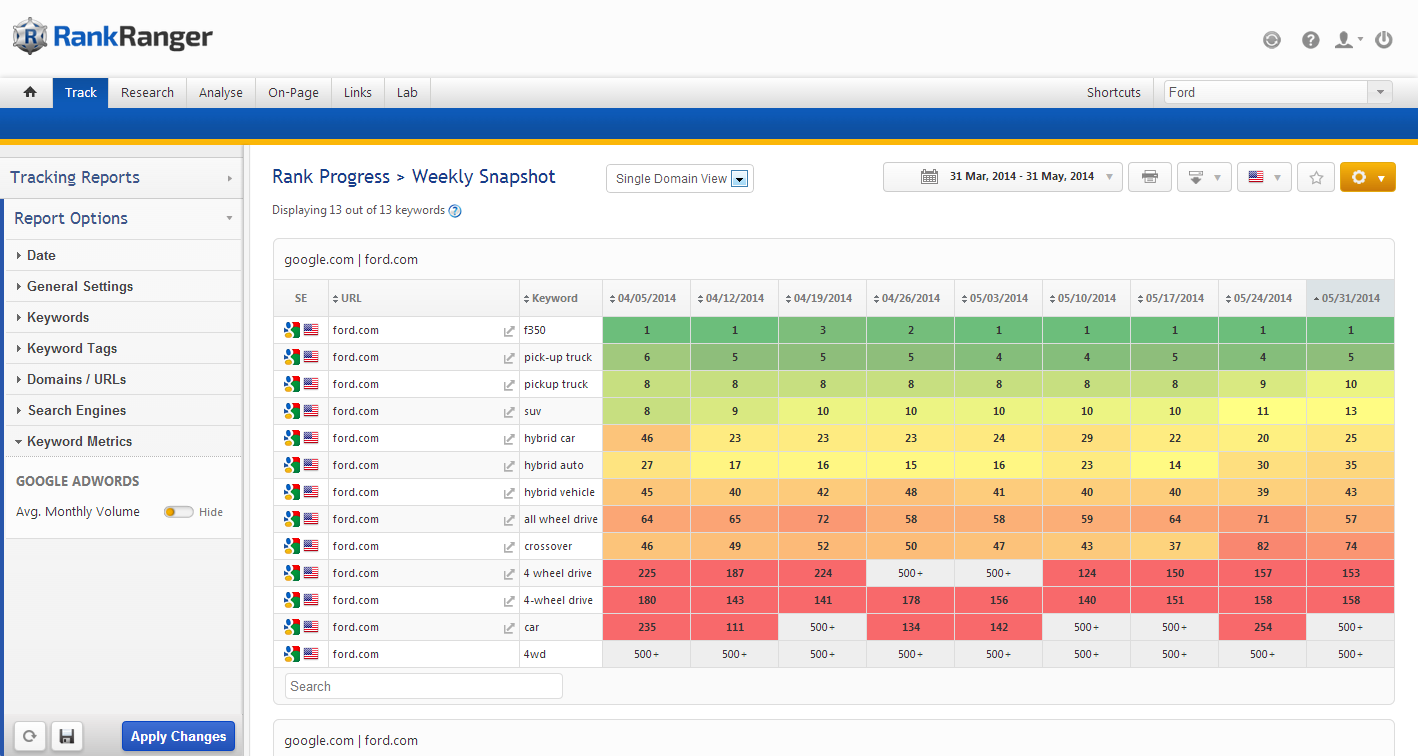This screenshot has width=1418, height=756.
Task: Open the orange gear settings button
Action: [x=1367, y=177]
